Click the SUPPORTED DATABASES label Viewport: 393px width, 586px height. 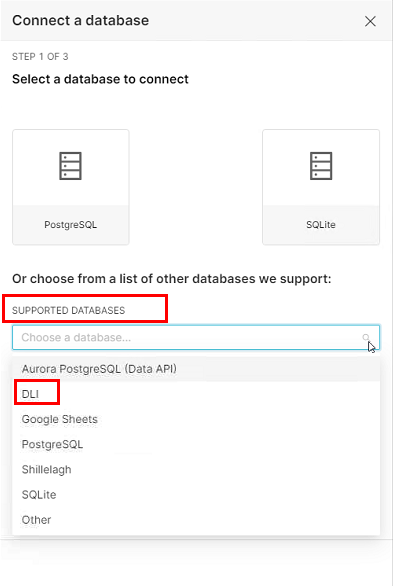[68, 311]
